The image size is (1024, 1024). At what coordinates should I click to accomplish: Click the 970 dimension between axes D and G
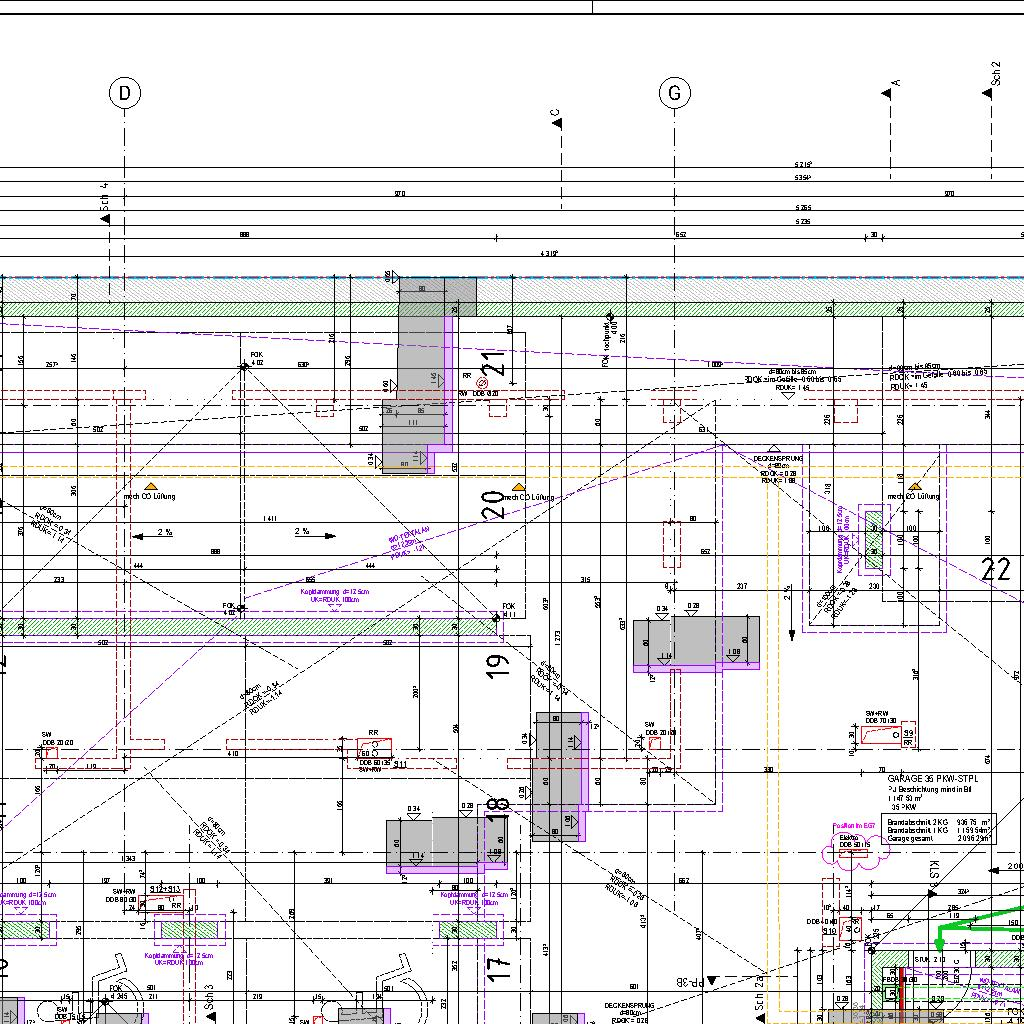tap(400, 193)
